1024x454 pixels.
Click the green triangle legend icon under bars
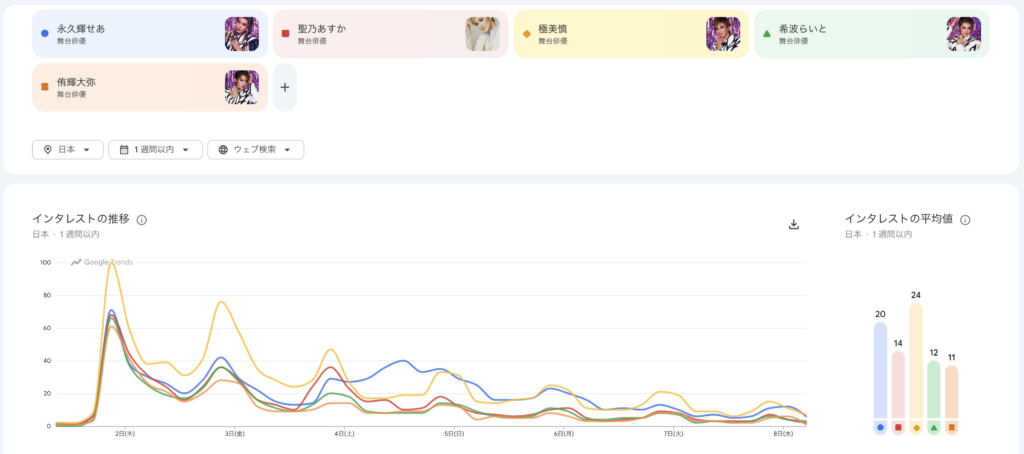pos(934,428)
